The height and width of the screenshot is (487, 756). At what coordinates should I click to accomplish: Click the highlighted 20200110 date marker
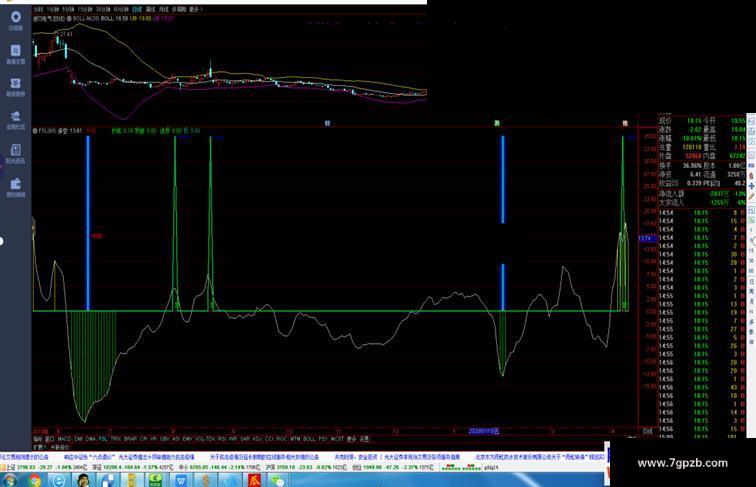click(484, 431)
